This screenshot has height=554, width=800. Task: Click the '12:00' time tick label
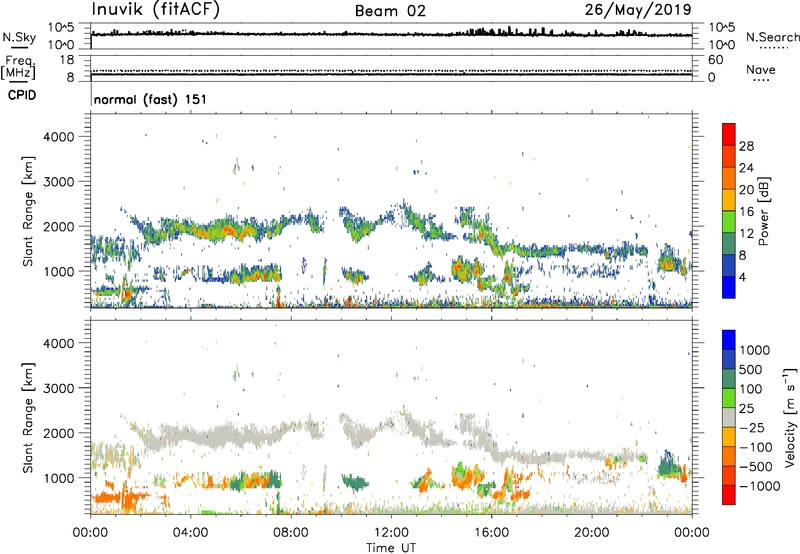point(391,533)
